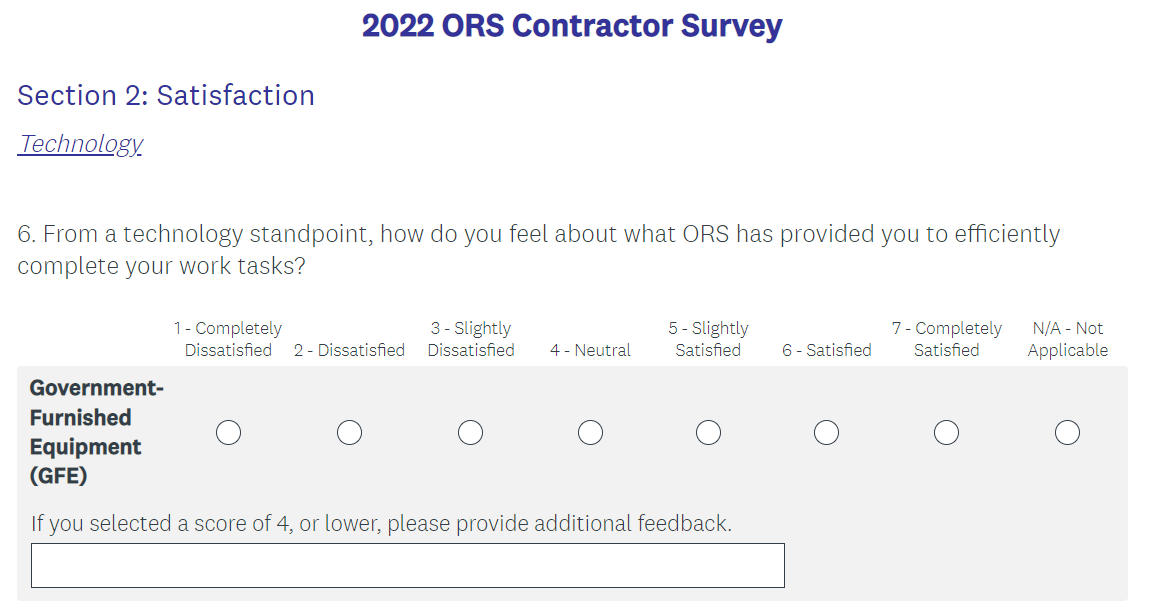Select the 3 - Slightly Dissatisfied radio button

pos(470,433)
